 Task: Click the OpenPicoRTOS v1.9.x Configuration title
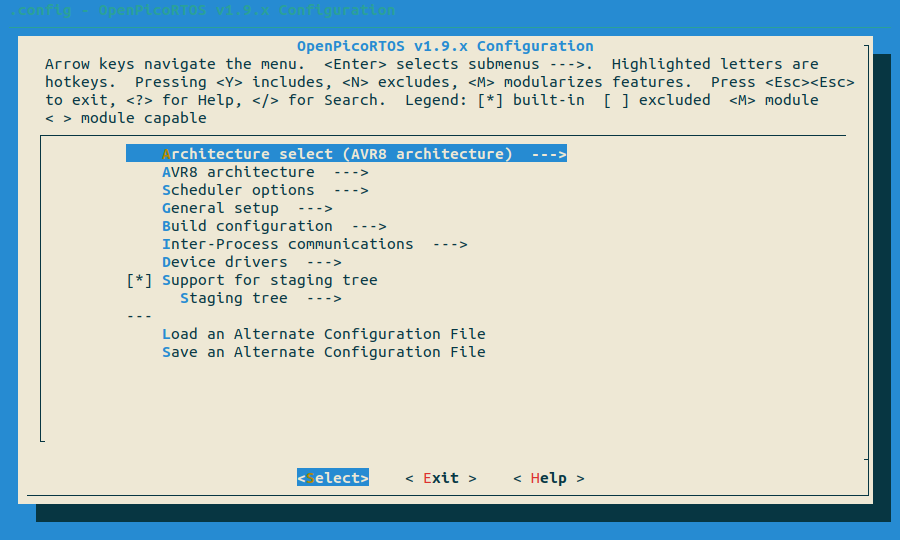point(445,46)
